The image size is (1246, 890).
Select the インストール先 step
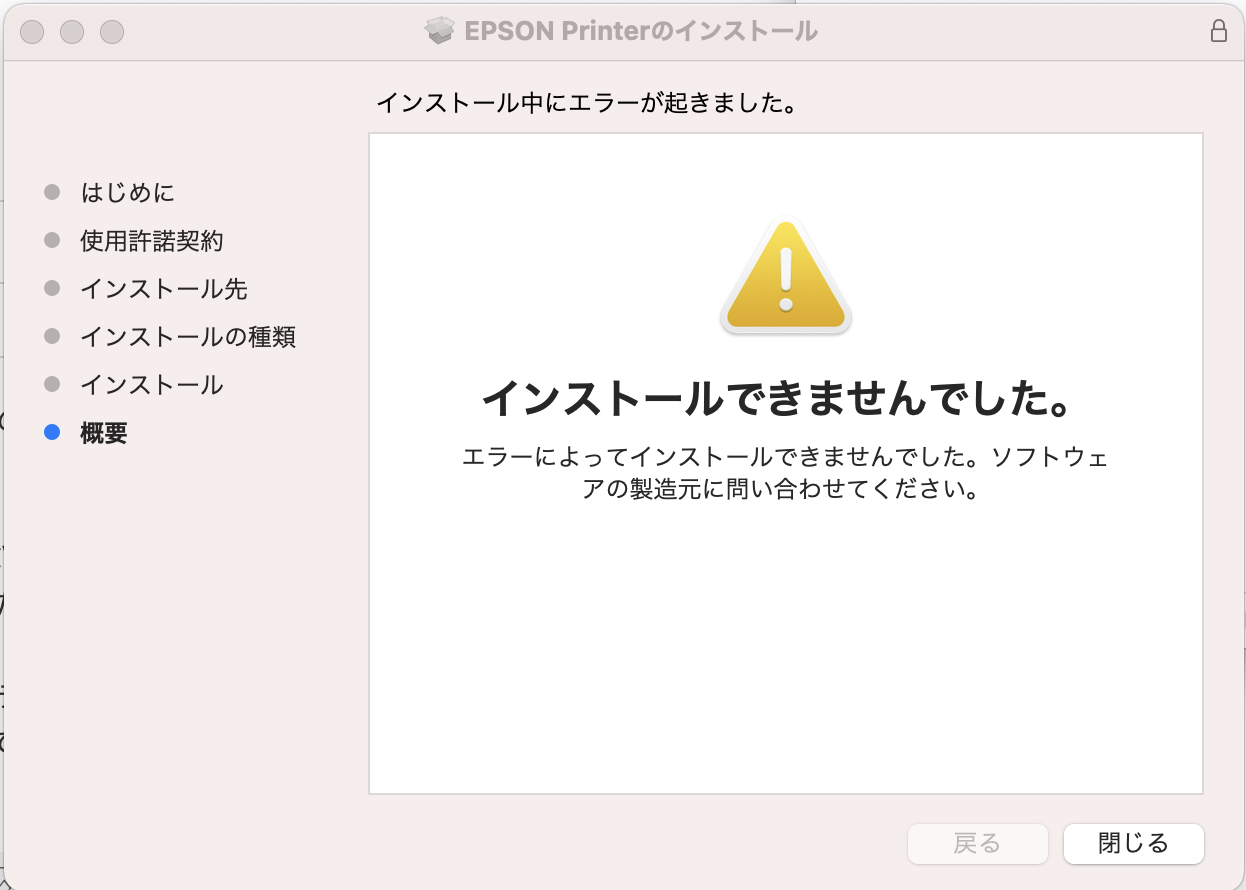point(163,289)
